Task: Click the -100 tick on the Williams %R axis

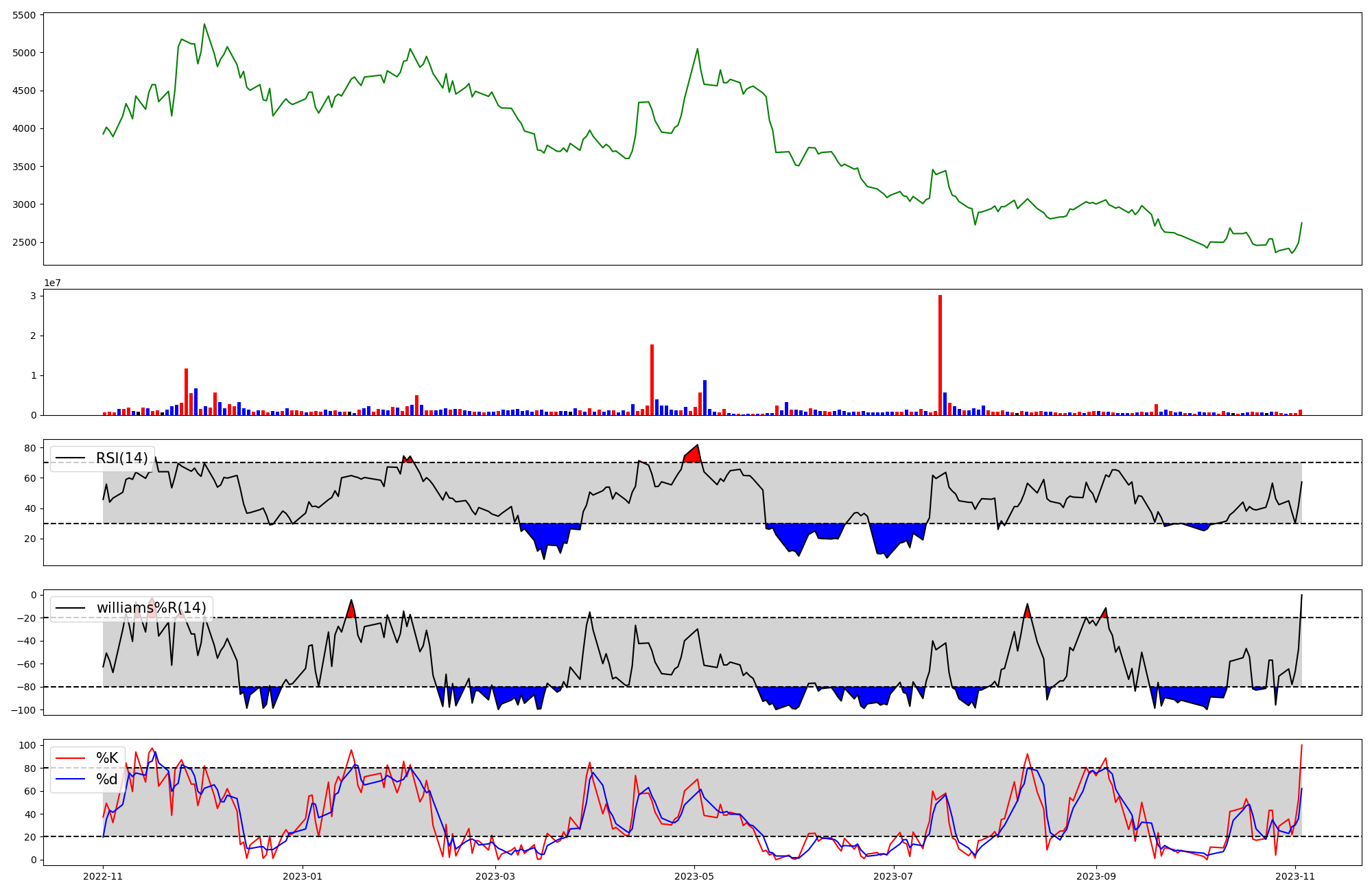Action: point(23,709)
